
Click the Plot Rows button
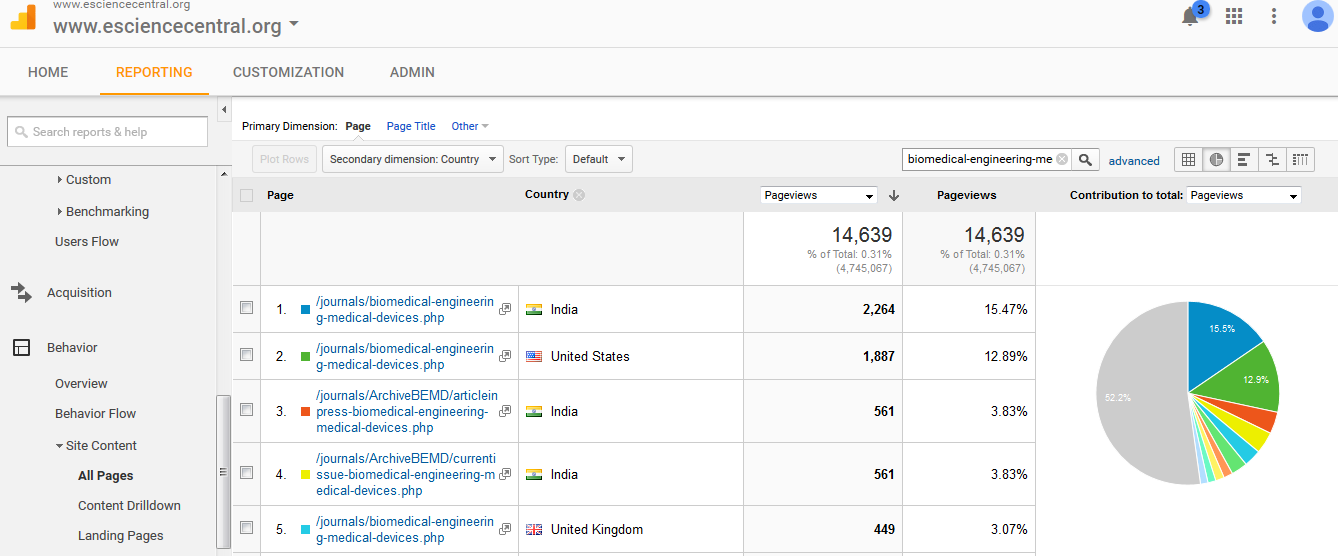click(x=284, y=159)
